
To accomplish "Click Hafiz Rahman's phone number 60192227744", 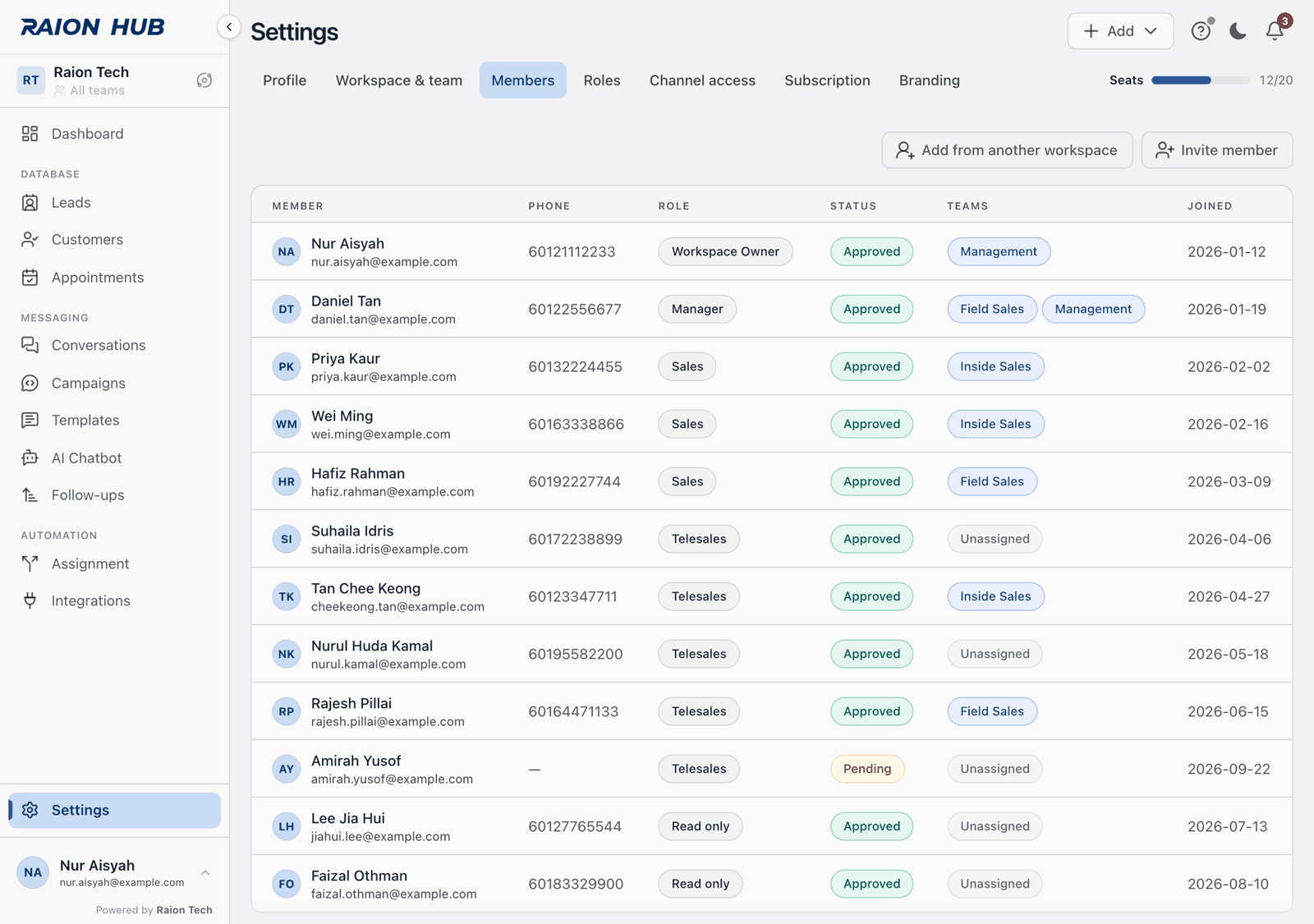I will [574, 481].
